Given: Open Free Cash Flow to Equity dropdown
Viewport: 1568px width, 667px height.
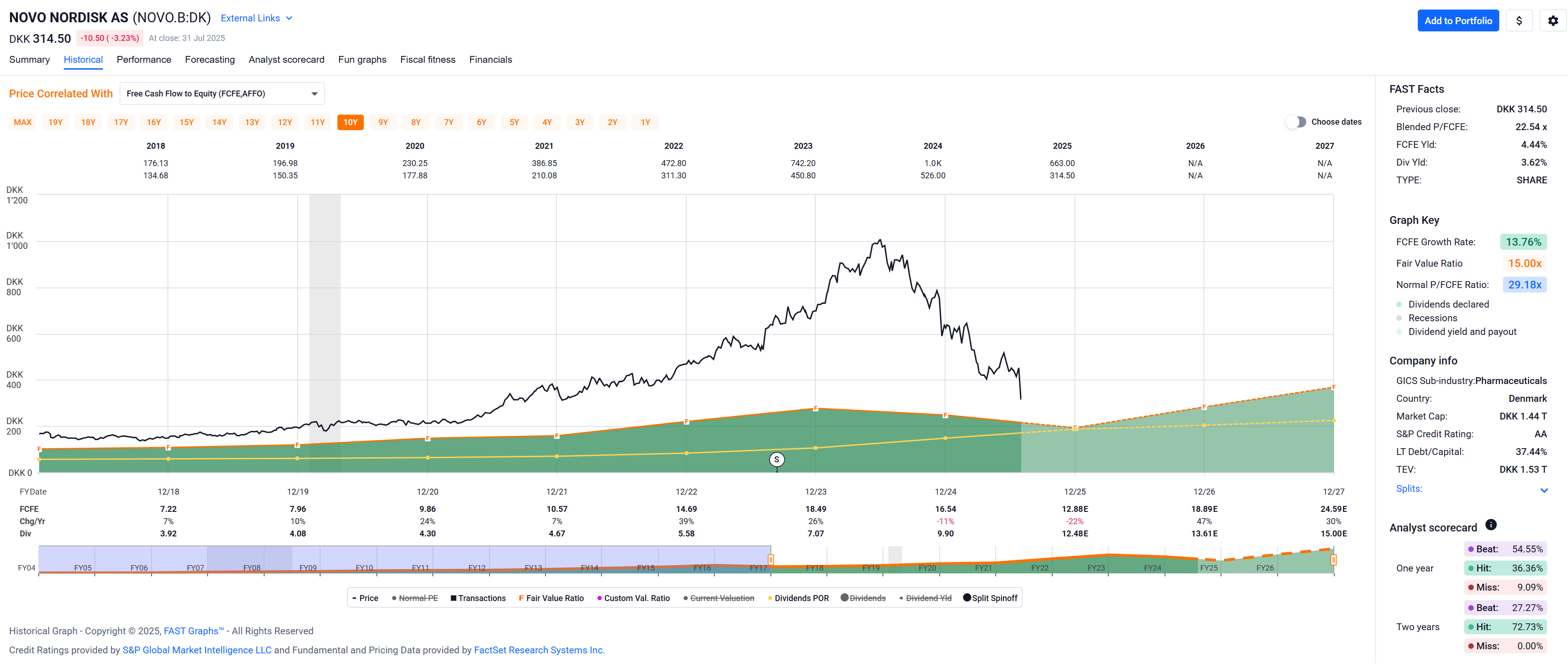Looking at the screenshot, I should pos(222,94).
